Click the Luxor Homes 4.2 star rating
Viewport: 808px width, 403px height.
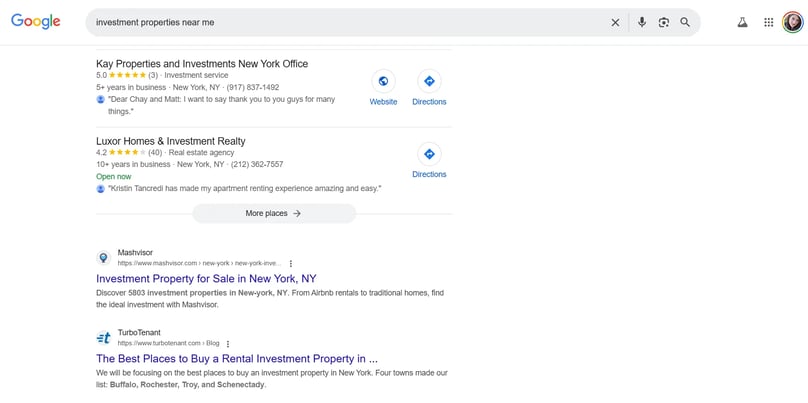click(129, 153)
